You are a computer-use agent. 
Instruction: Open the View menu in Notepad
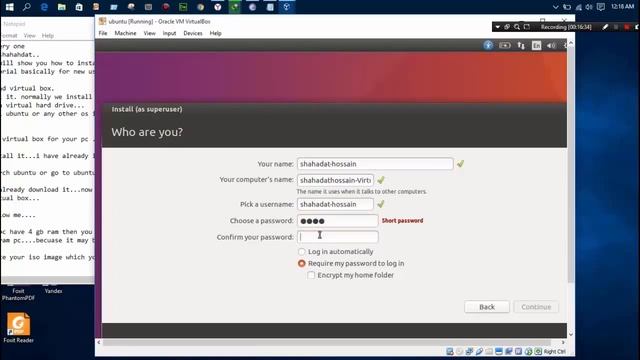pyautogui.click(x=29, y=36)
